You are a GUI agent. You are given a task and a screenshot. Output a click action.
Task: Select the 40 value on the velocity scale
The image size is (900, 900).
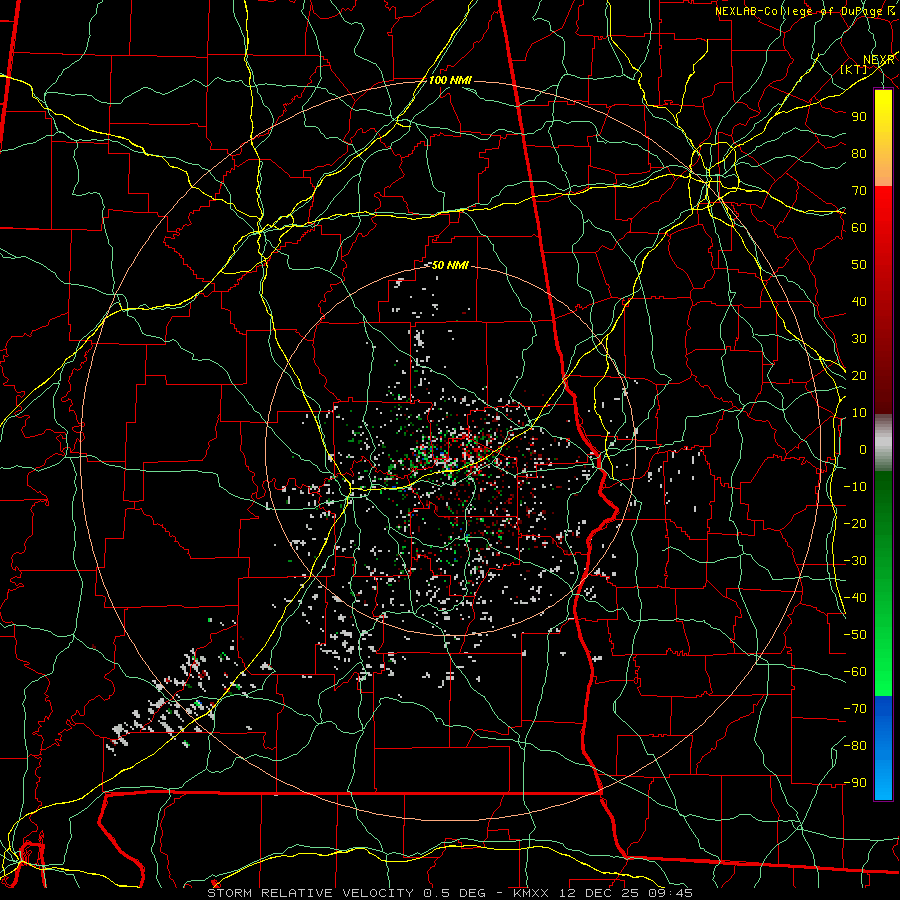point(859,301)
